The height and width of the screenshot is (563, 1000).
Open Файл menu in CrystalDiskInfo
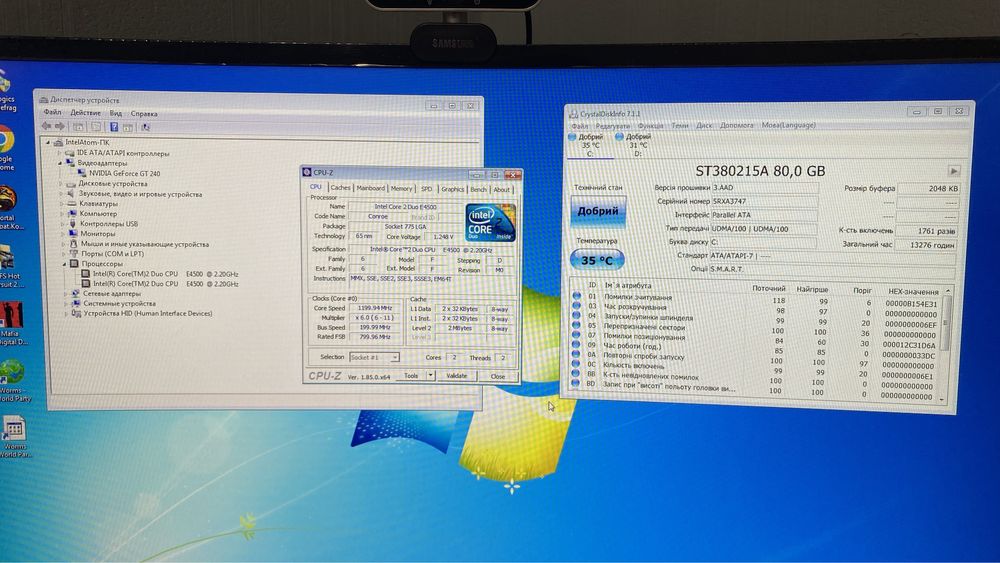click(x=580, y=126)
